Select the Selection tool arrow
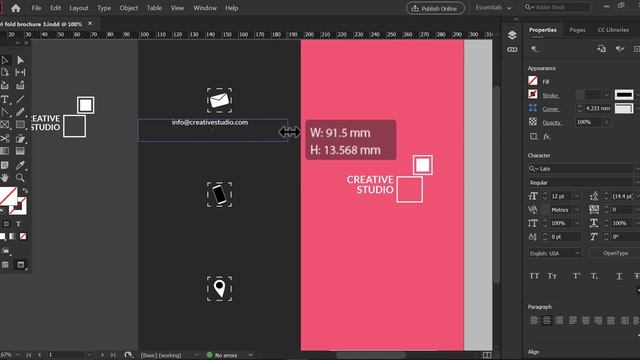Image resolution: width=640 pixels, height=360 pixels. point(5,60)
